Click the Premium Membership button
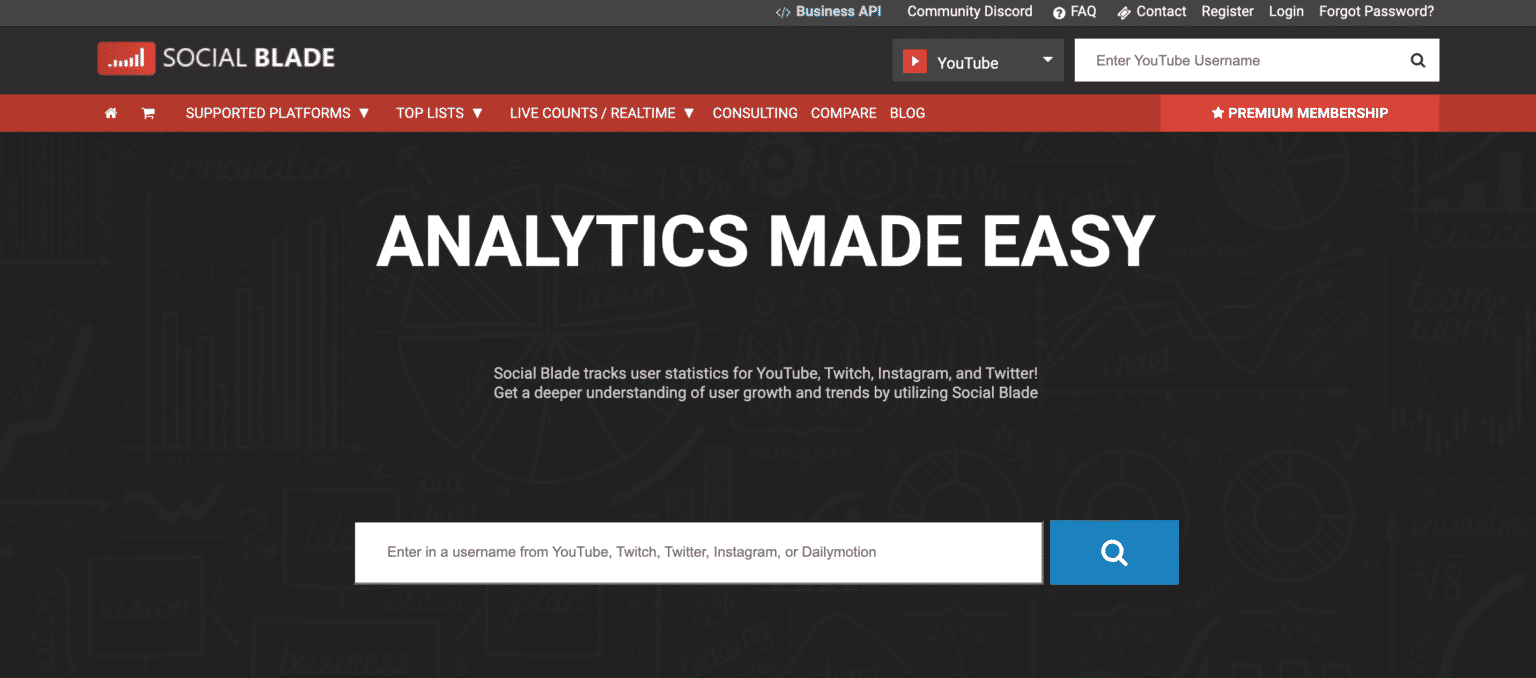Screen dimensions: 1536x678 (1299, 113)
